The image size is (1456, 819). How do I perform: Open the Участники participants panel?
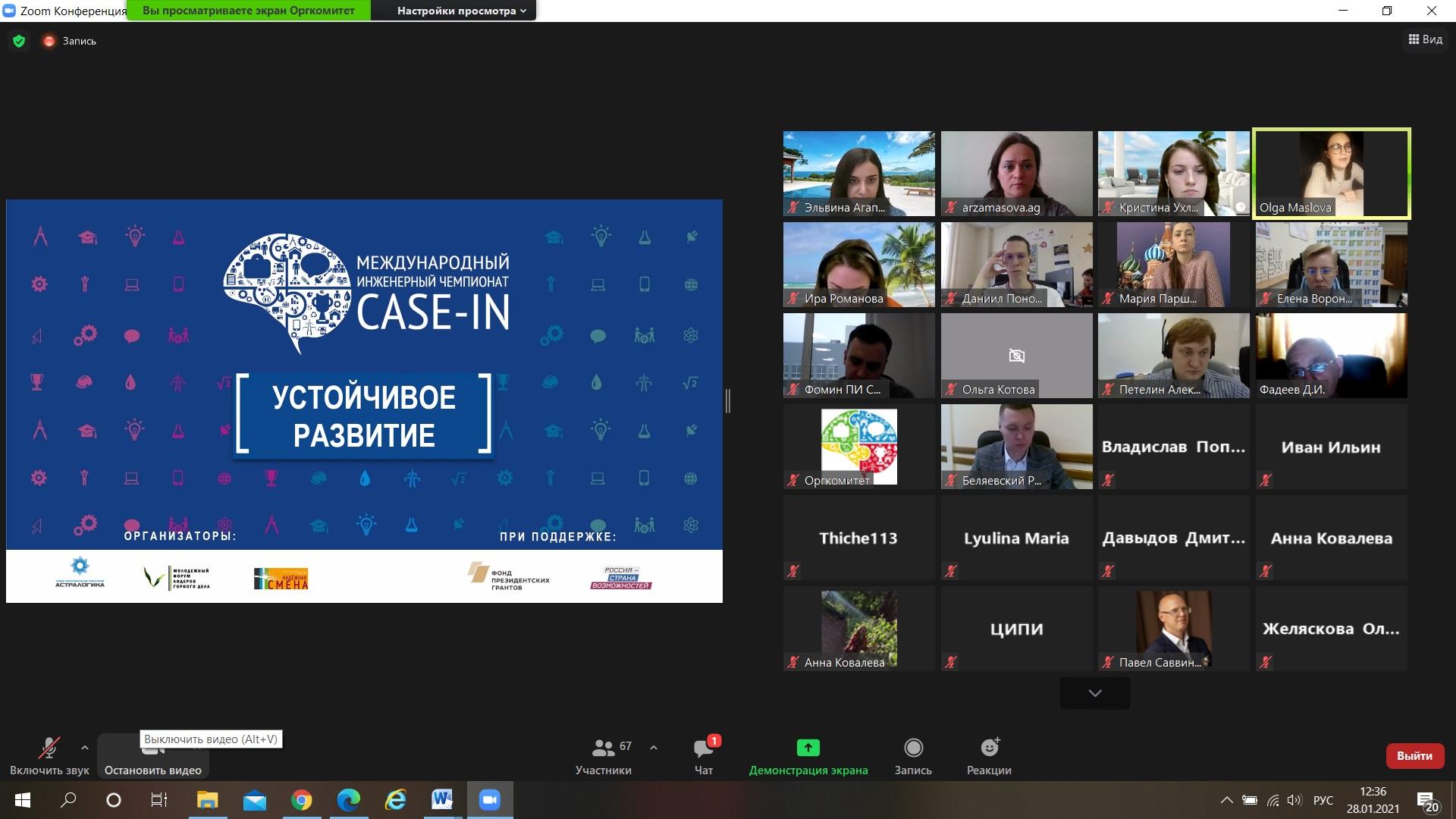[603, 756]
